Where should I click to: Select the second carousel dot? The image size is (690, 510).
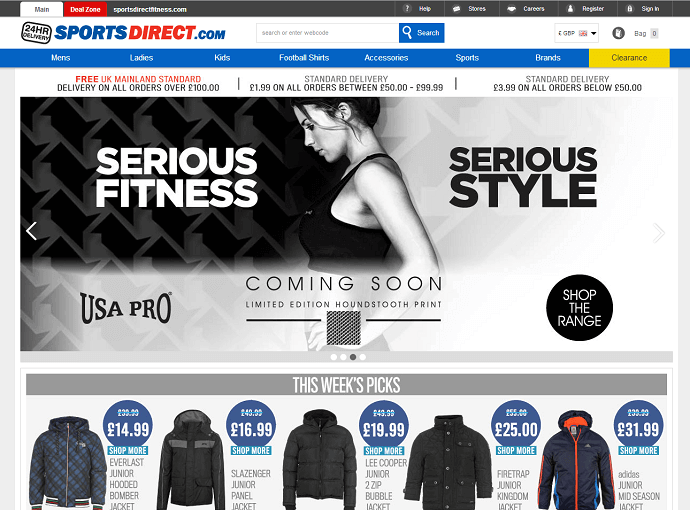pos(343,357)
